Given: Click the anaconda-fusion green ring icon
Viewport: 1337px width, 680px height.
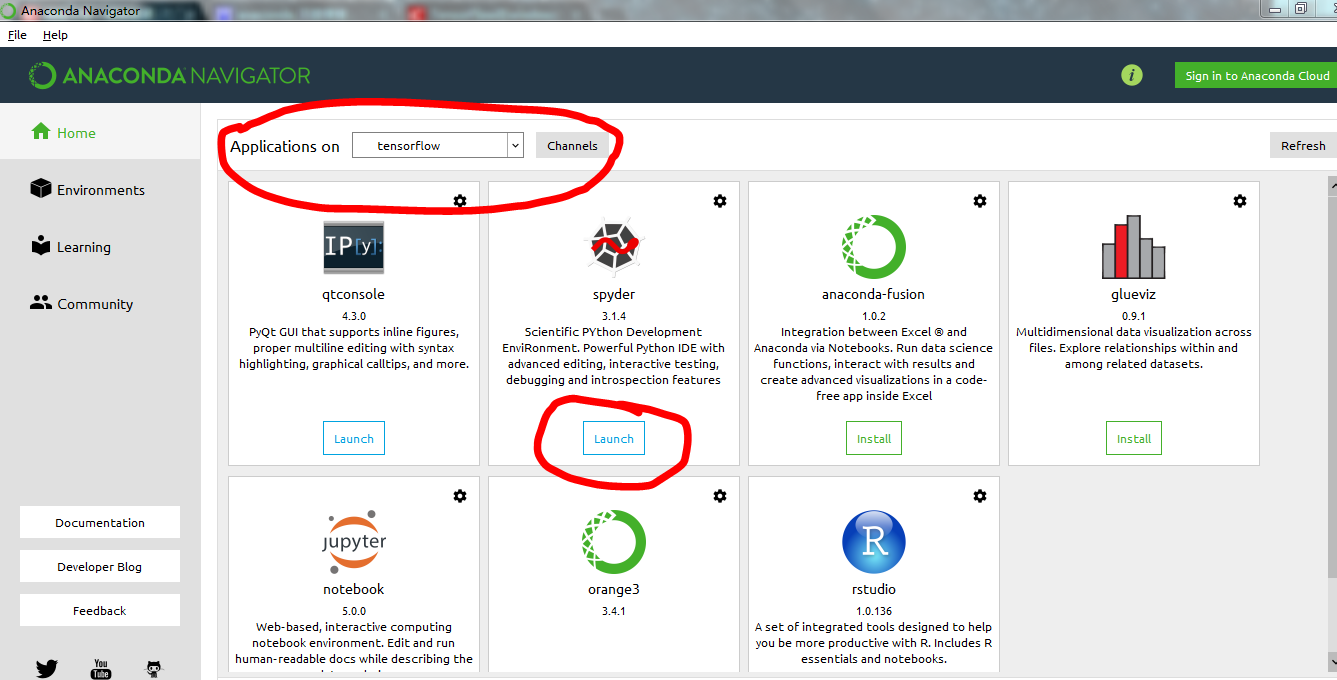Looking at the screenshot, I should [873, 247].
